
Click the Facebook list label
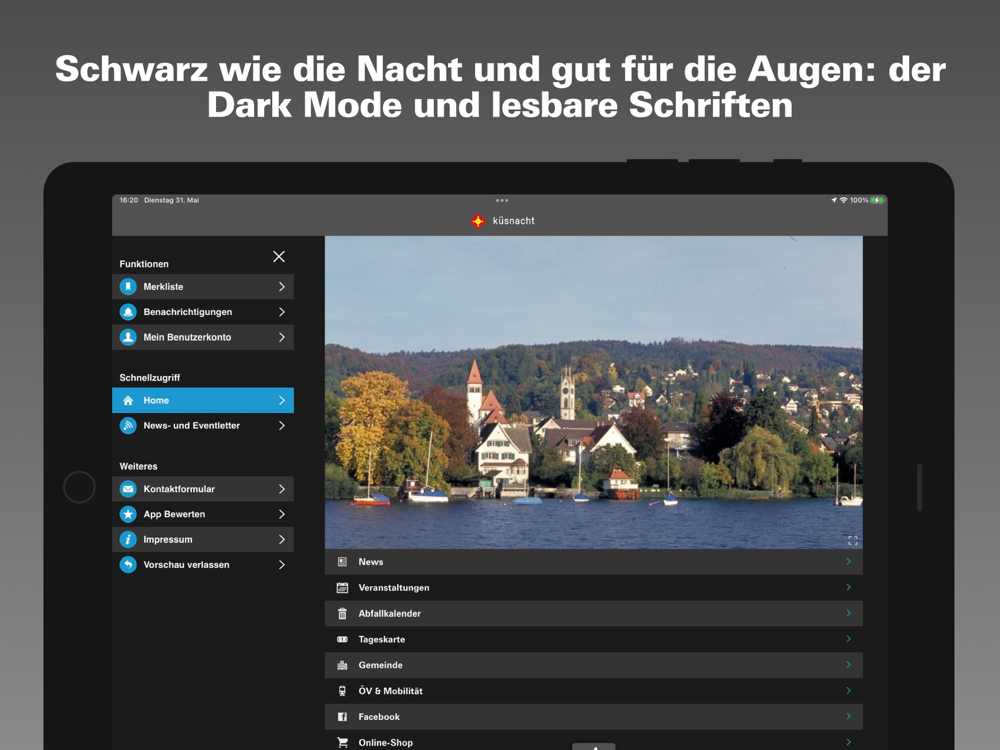tap(379, 717)
